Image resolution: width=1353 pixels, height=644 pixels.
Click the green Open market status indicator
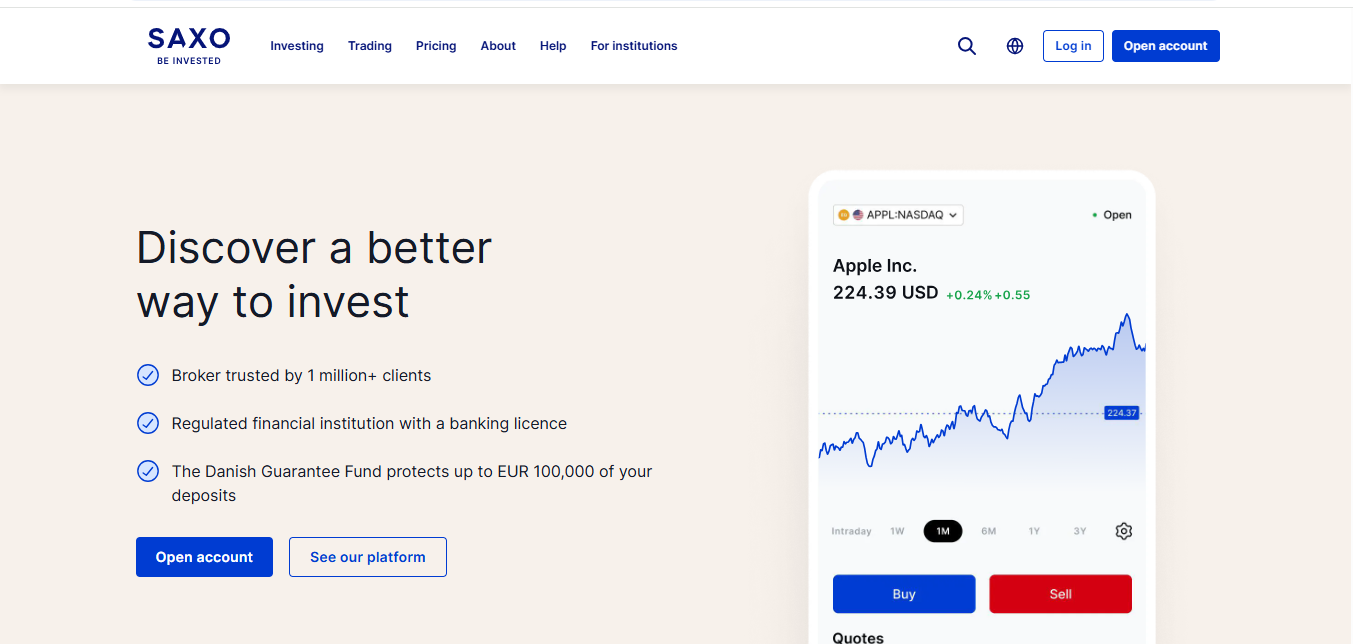tap(1111, 215)
